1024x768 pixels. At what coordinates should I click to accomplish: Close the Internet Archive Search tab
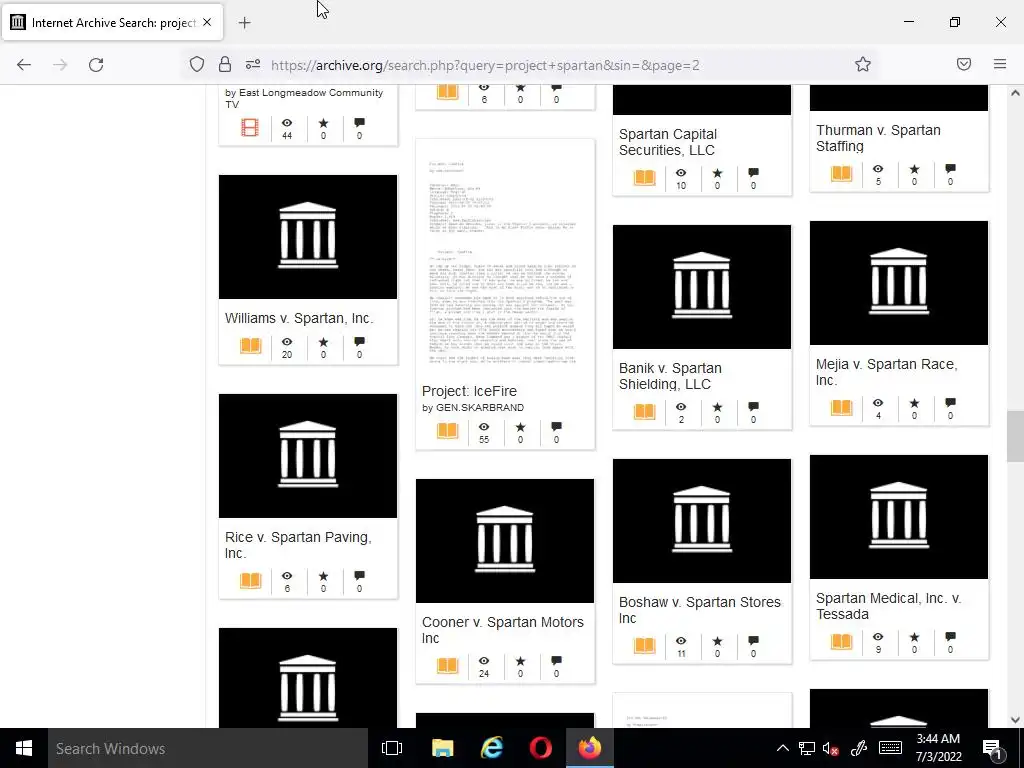207,22
